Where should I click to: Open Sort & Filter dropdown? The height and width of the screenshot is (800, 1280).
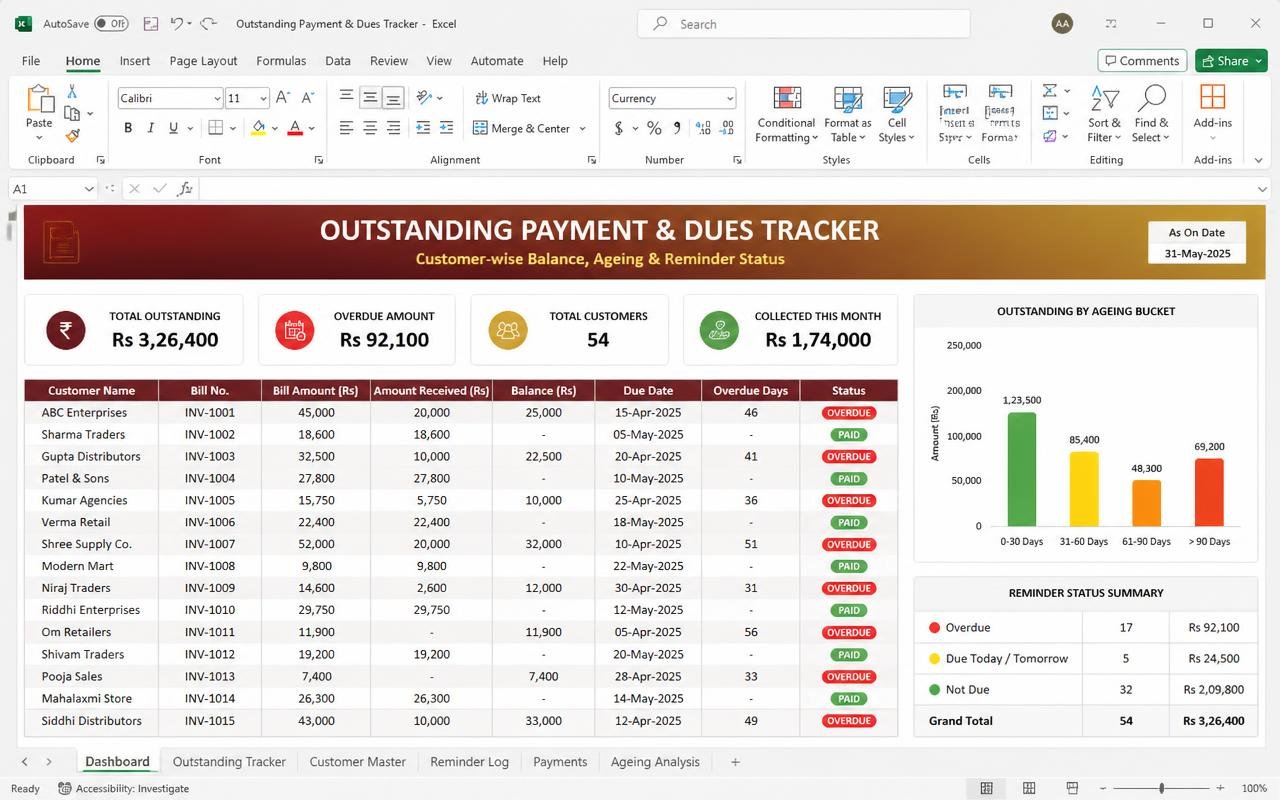[1104, 114]
